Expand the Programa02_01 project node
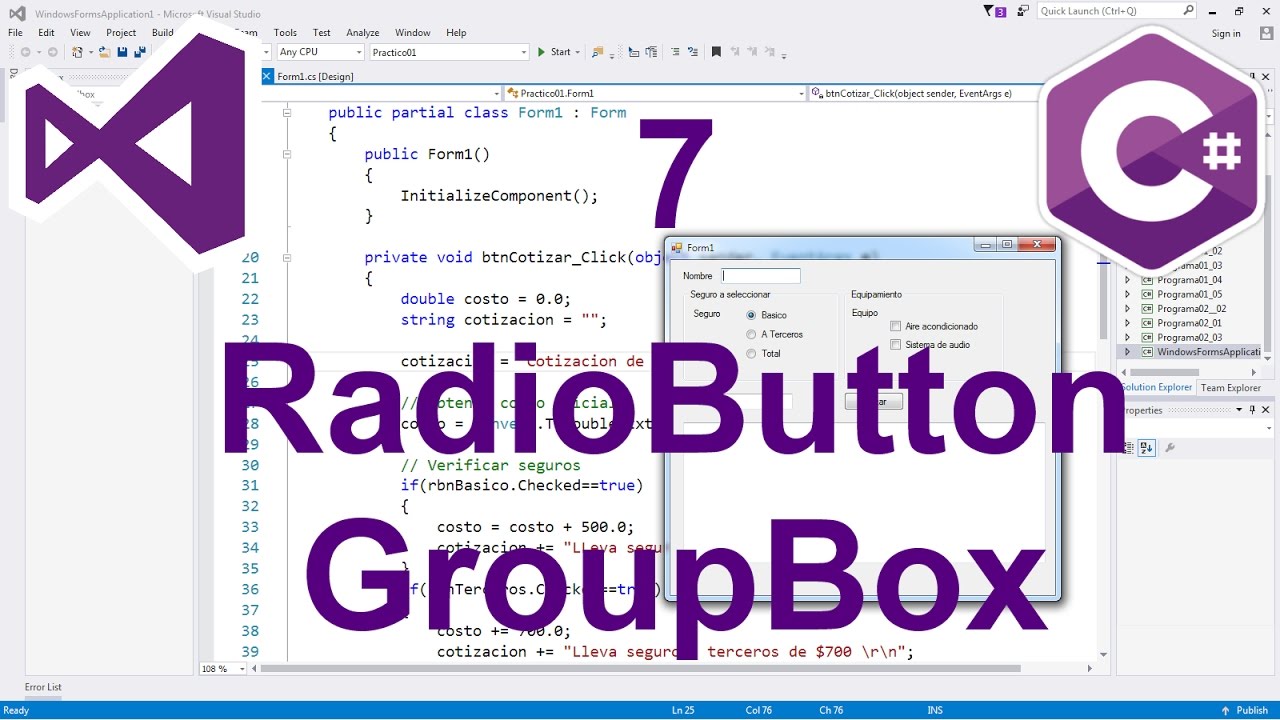The image size is (1280, 720). point(1127,323)
